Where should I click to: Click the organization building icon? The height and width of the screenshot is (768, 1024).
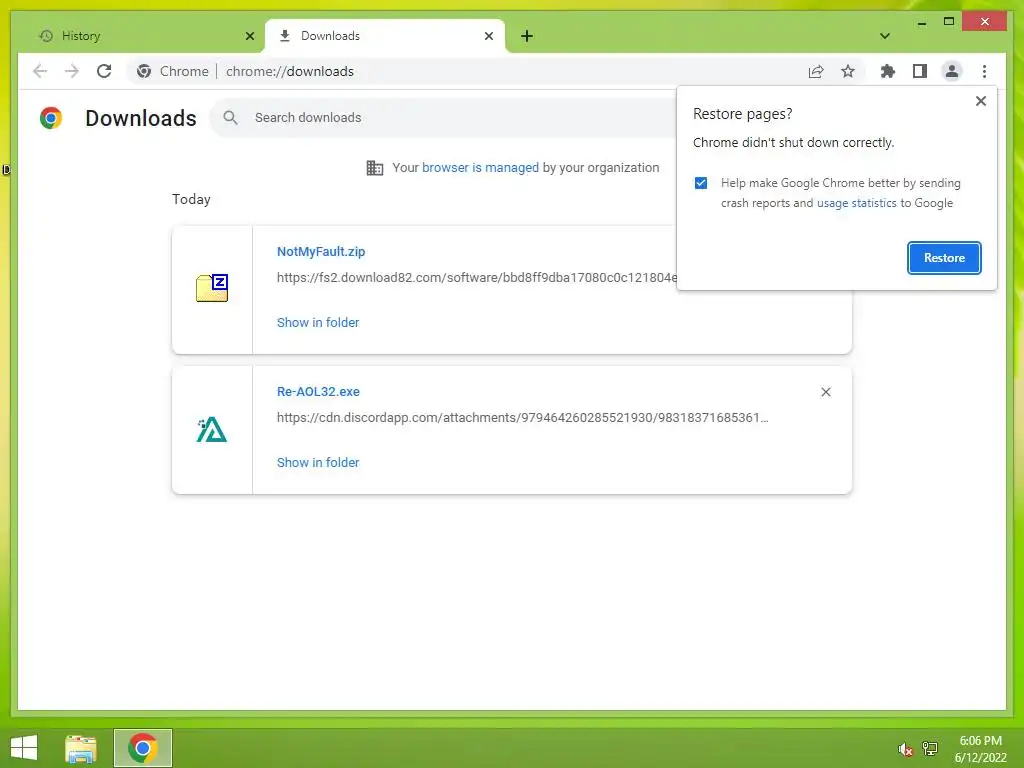[375, 168]
